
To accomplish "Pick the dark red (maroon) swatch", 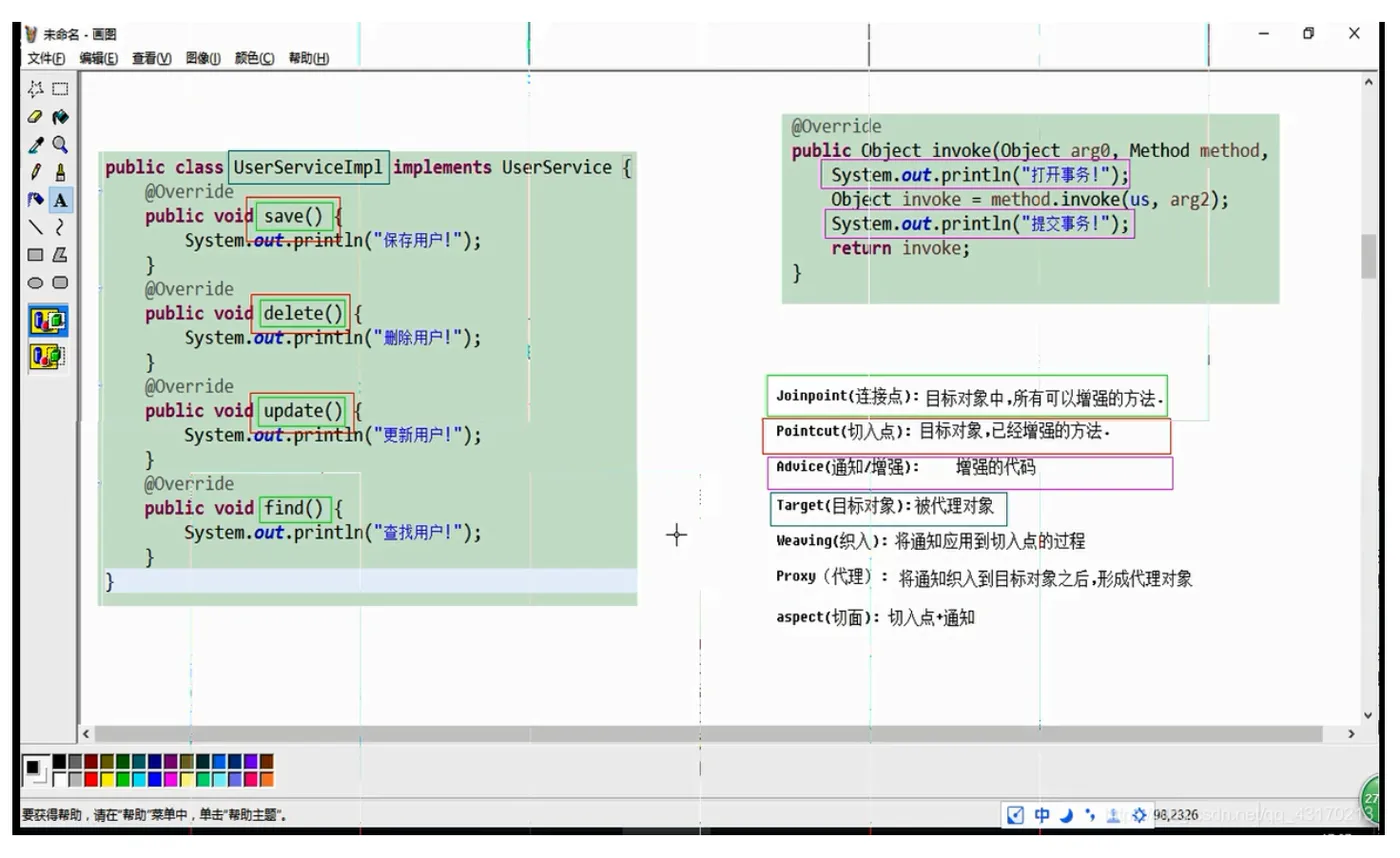I will [x=91, y=762].
